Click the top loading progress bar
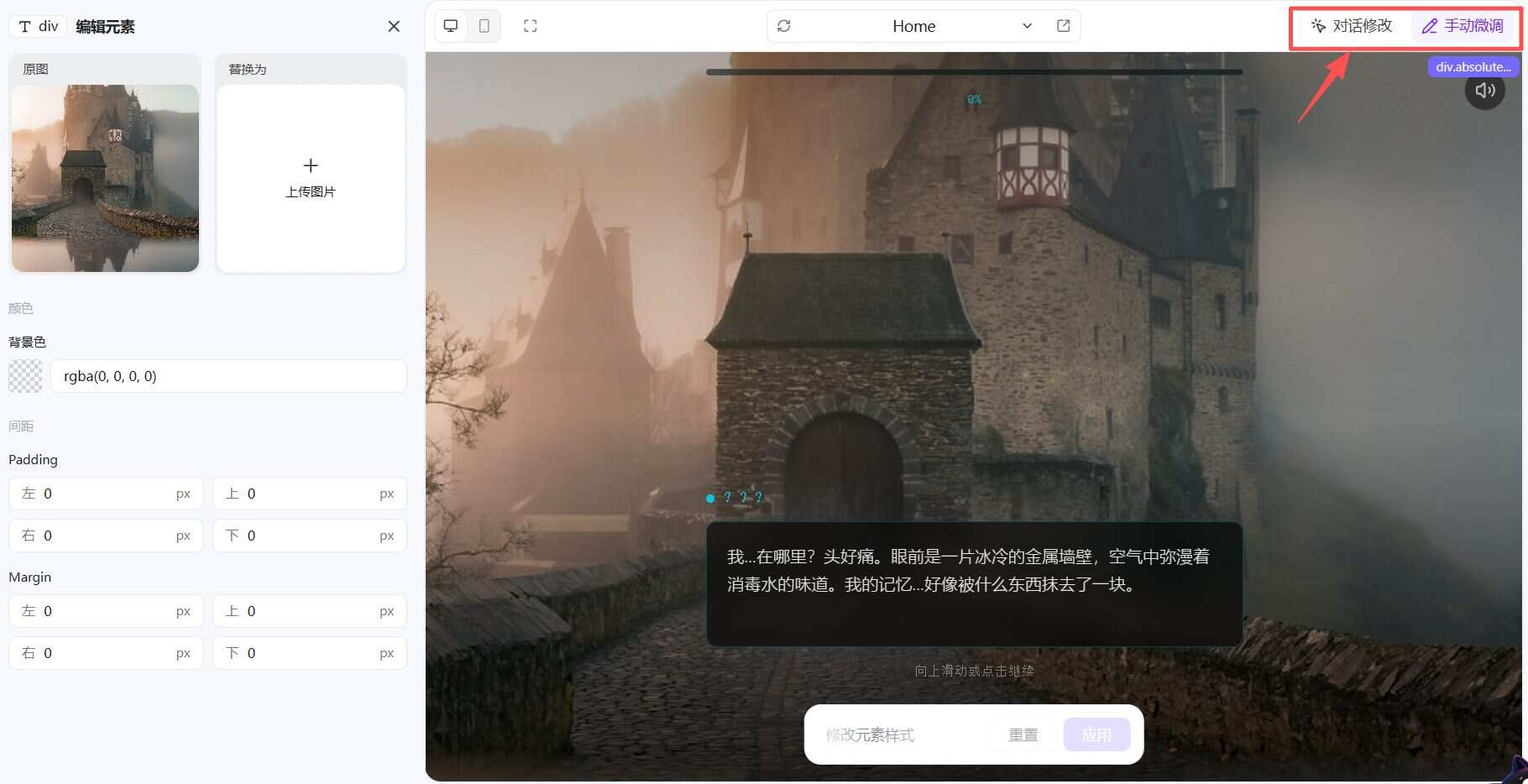This screenshot has width=1528, height=784. click(x=974, y=72)
